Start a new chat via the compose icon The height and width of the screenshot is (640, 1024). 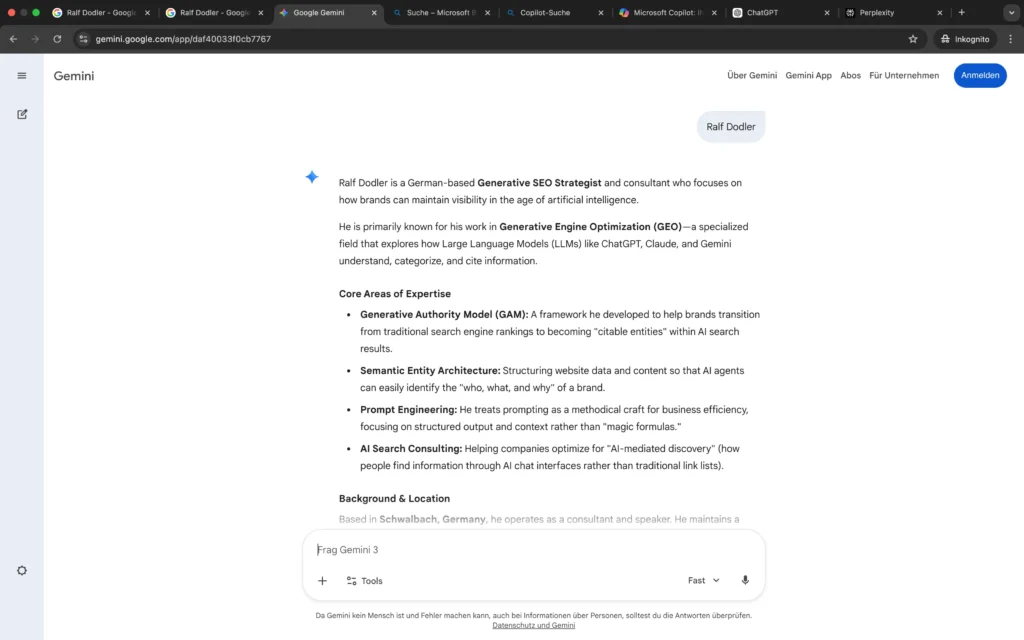coord(21,113)
